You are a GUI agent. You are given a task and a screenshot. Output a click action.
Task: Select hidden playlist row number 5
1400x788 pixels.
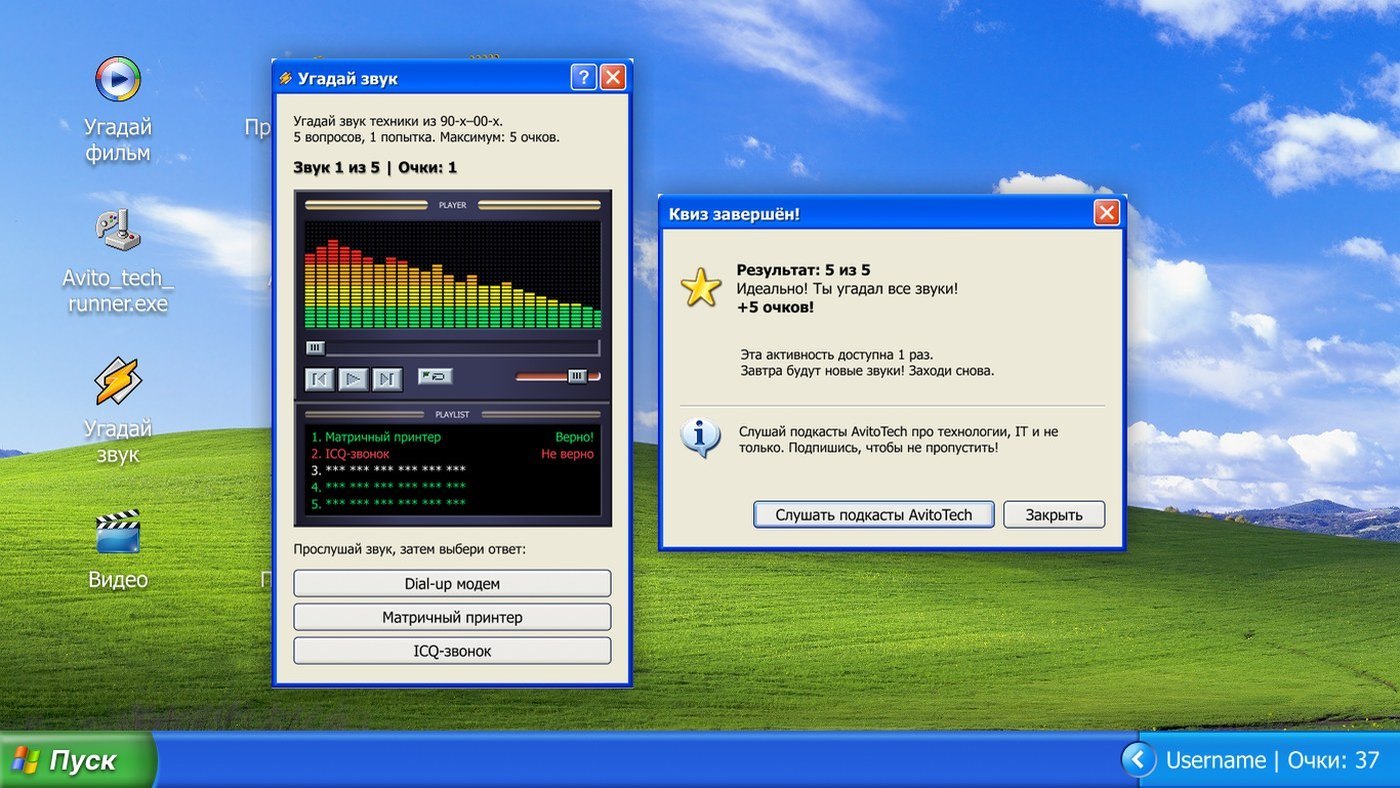[388, 503]
